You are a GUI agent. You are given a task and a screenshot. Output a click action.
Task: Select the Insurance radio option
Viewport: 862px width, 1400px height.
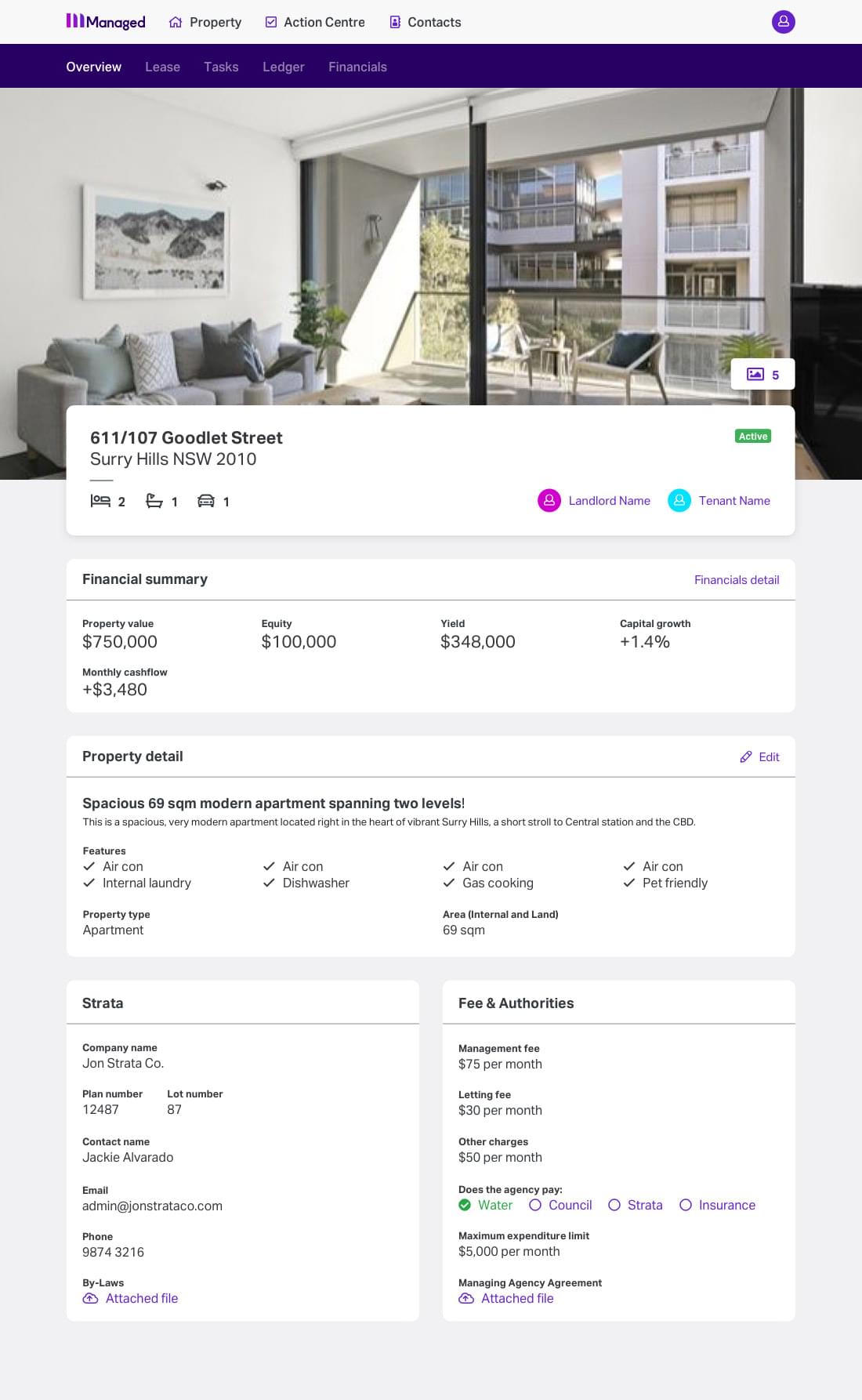(686, 1205)
